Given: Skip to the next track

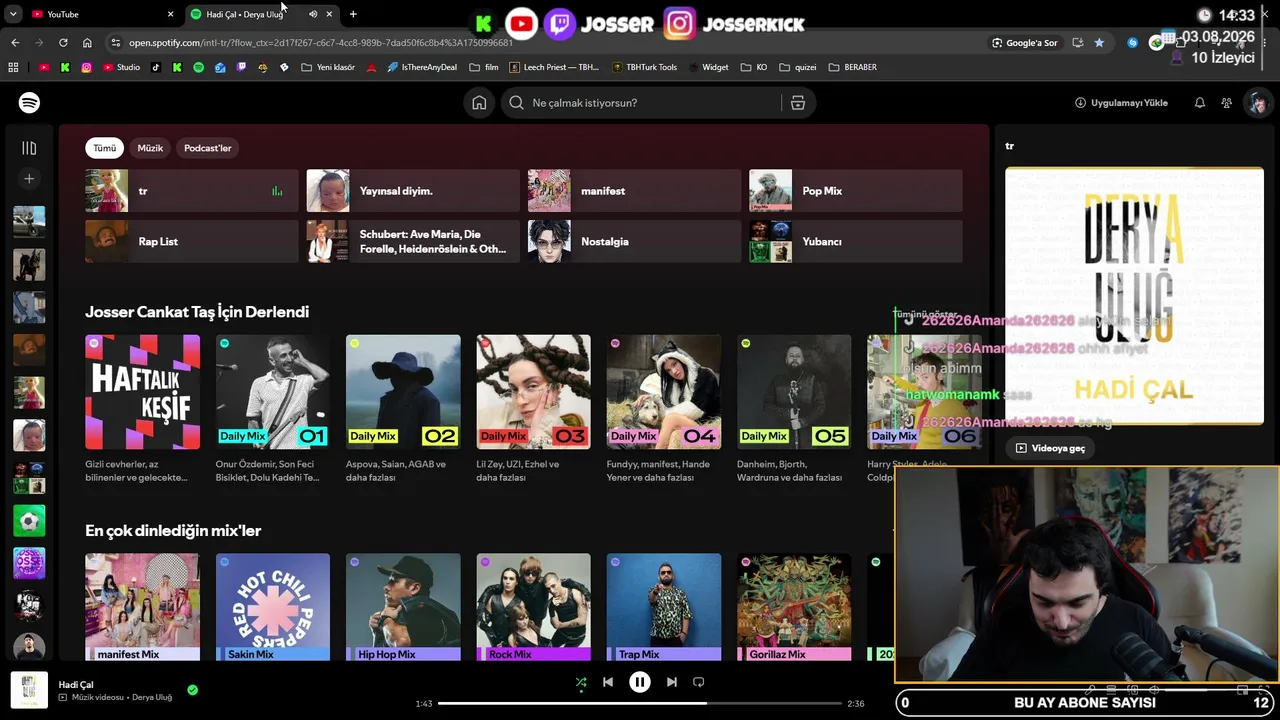Looking at the screenshot, I should 672,682.
